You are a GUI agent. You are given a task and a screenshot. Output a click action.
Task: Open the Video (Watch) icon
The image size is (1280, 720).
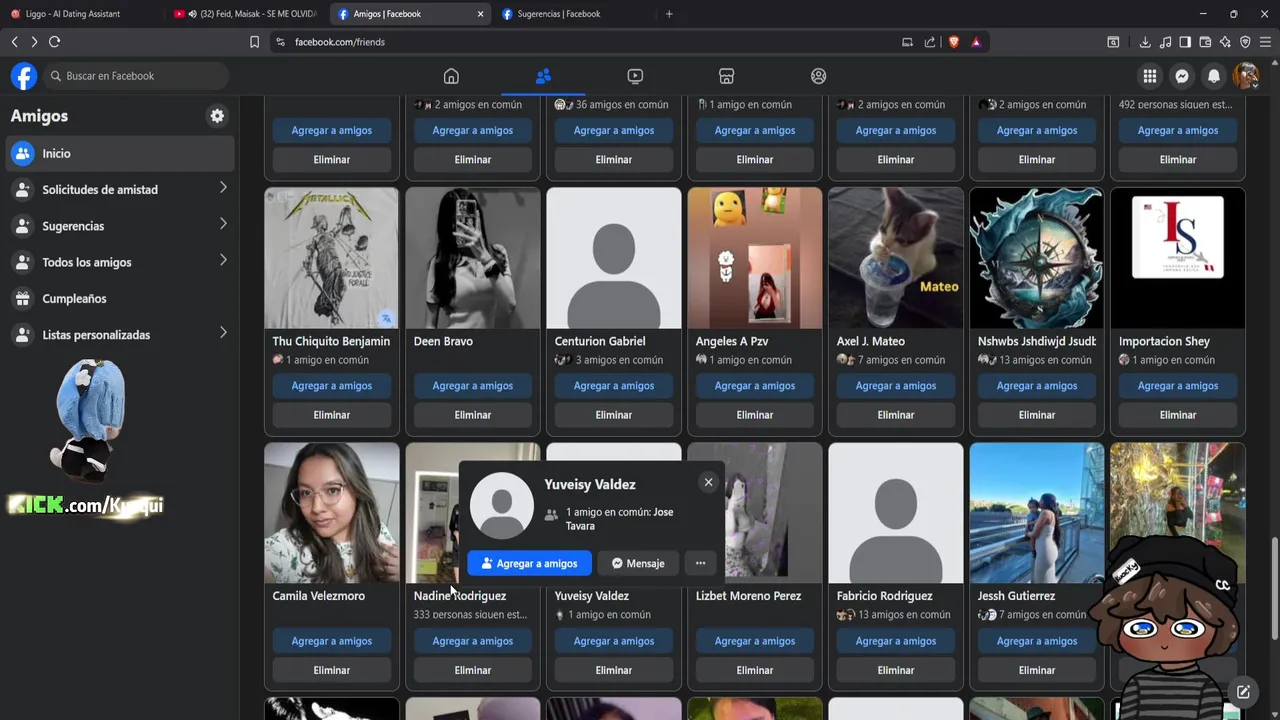(x=635, y=76)
